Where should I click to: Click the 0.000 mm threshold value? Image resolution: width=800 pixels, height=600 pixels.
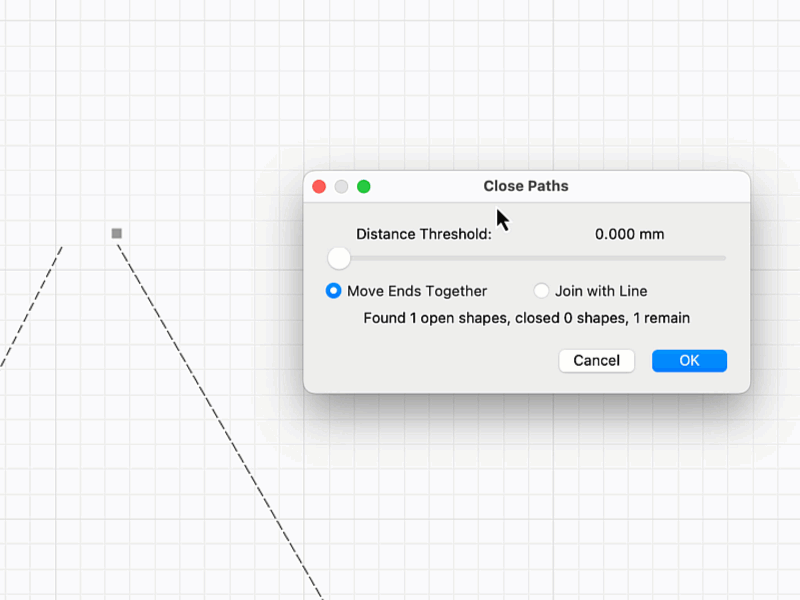click(x=629, y=234)
